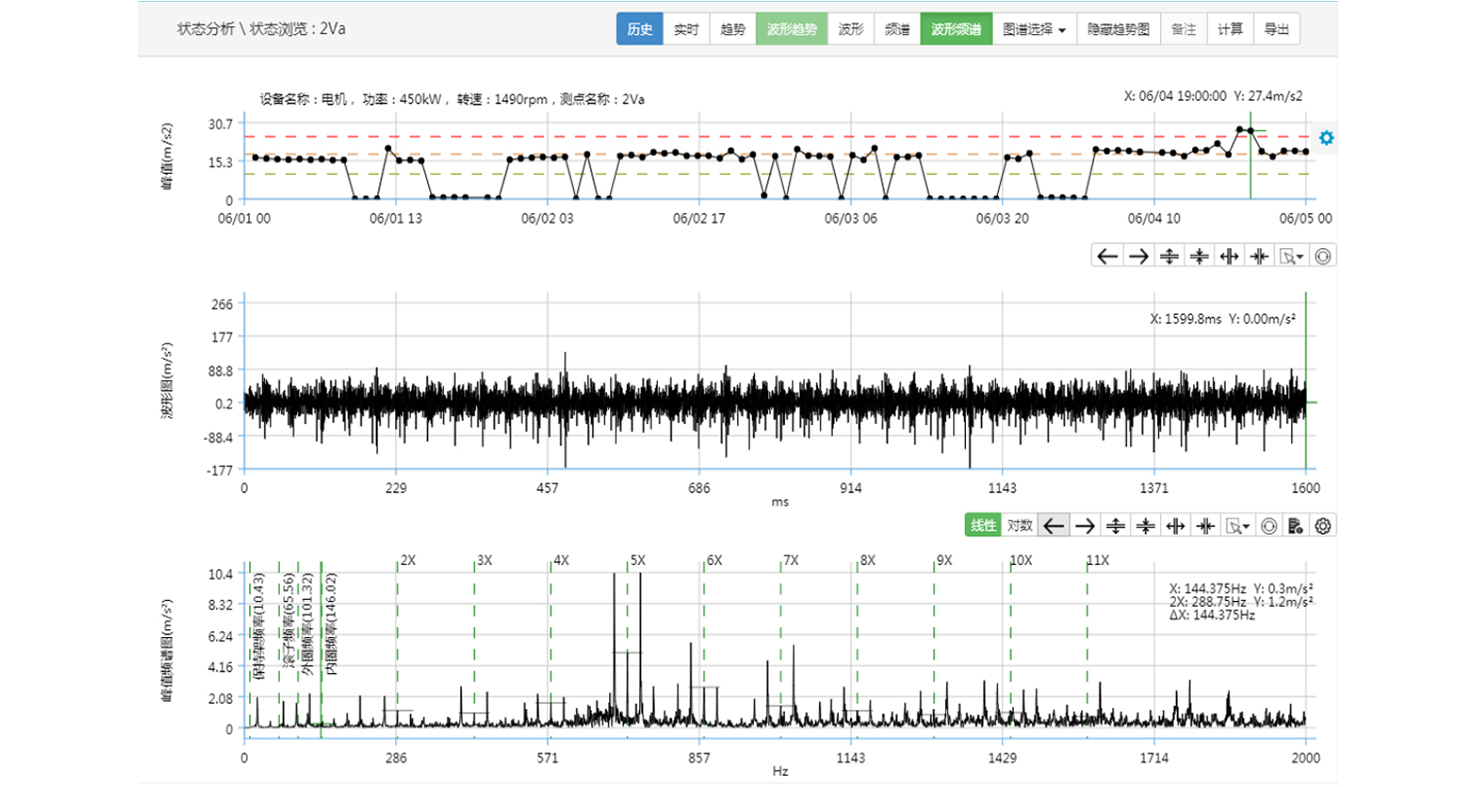
Task: Click the 计算 calculate button
Action: coord(1230,29)
